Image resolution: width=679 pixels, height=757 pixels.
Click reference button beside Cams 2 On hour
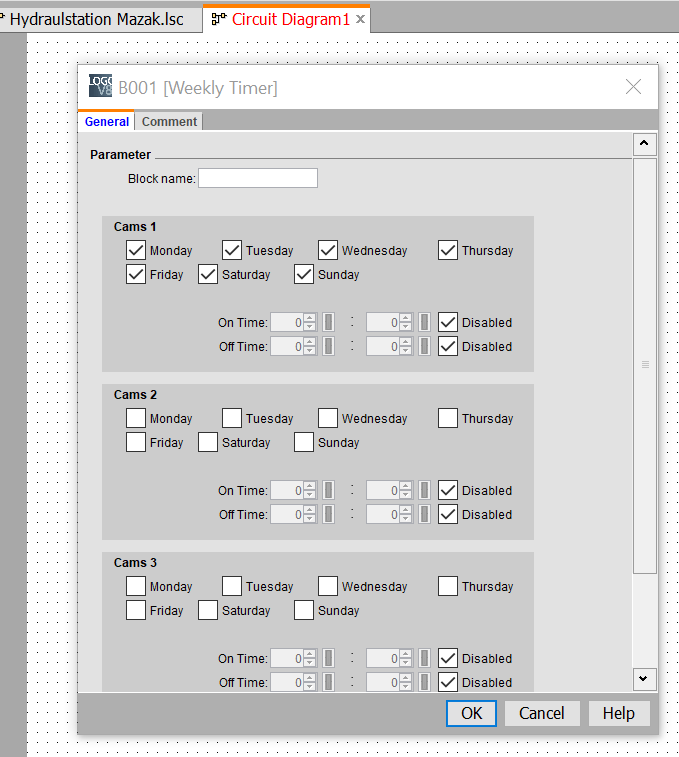click(x=328, y=491)
